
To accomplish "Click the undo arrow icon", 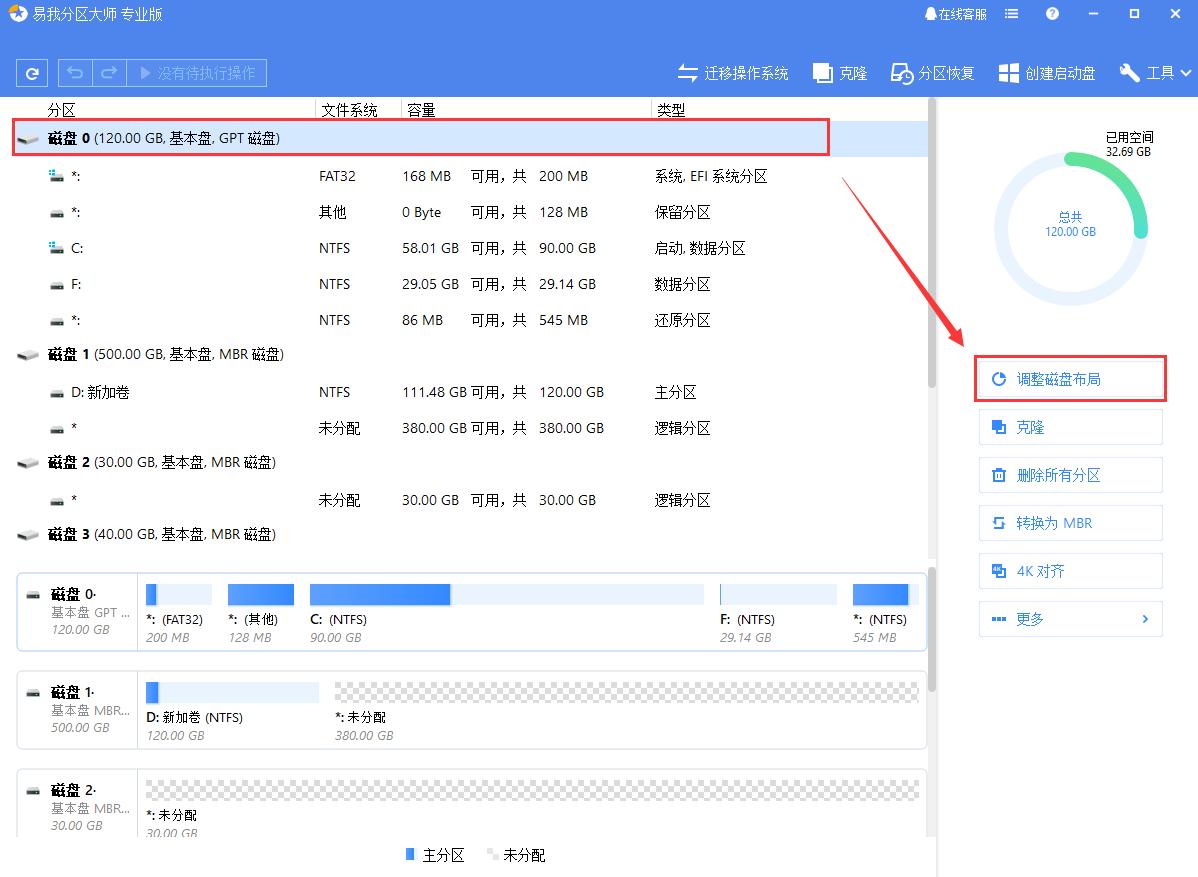I will tap(74, 72).
